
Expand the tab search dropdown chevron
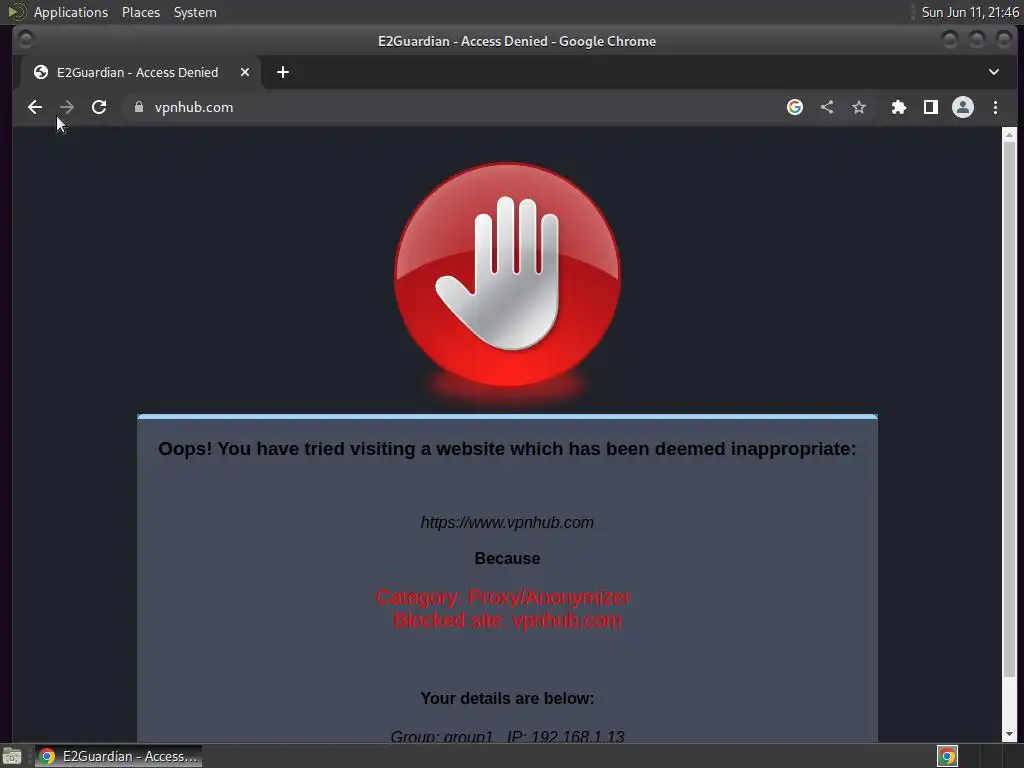coord(994,72)
